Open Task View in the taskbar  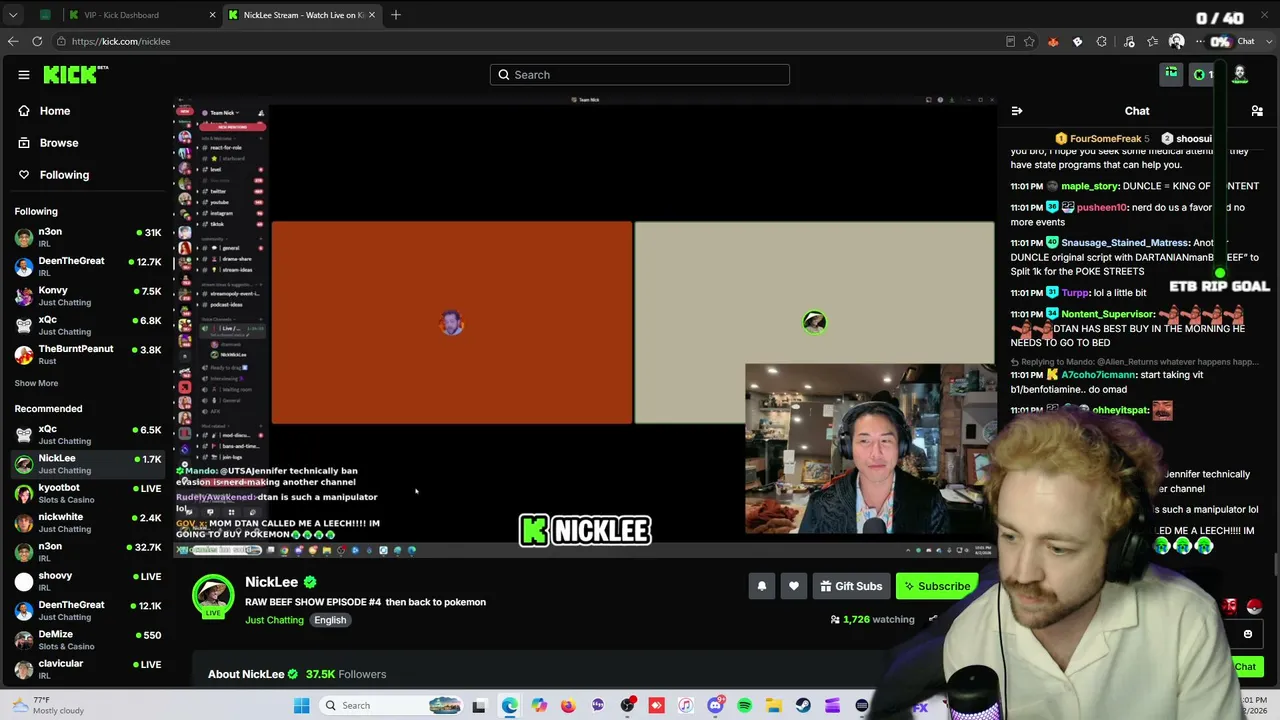coord(479,706)
